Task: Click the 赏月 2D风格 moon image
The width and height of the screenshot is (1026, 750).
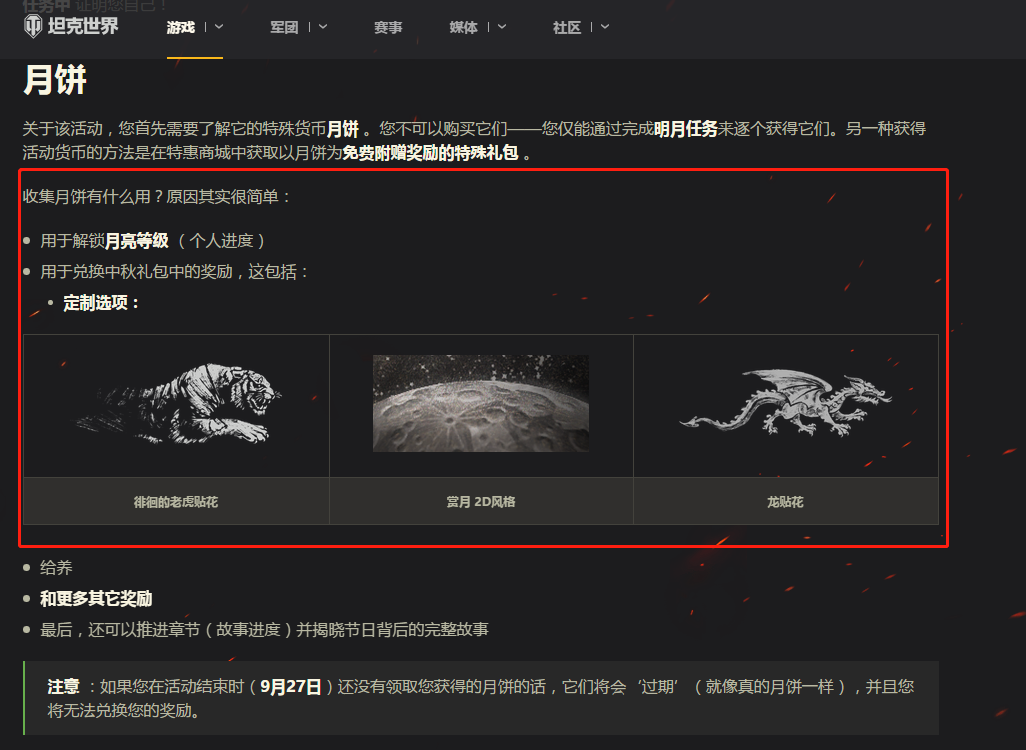Action: tap(481, 403)
